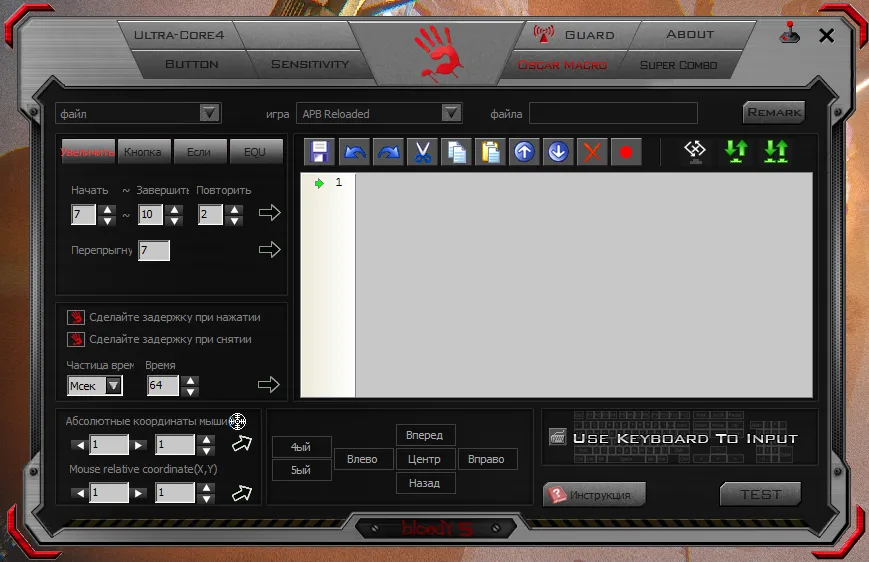This screenshot has height=562, width=869.
Task: Open the Super Combo tab
Action: point(678,65)
